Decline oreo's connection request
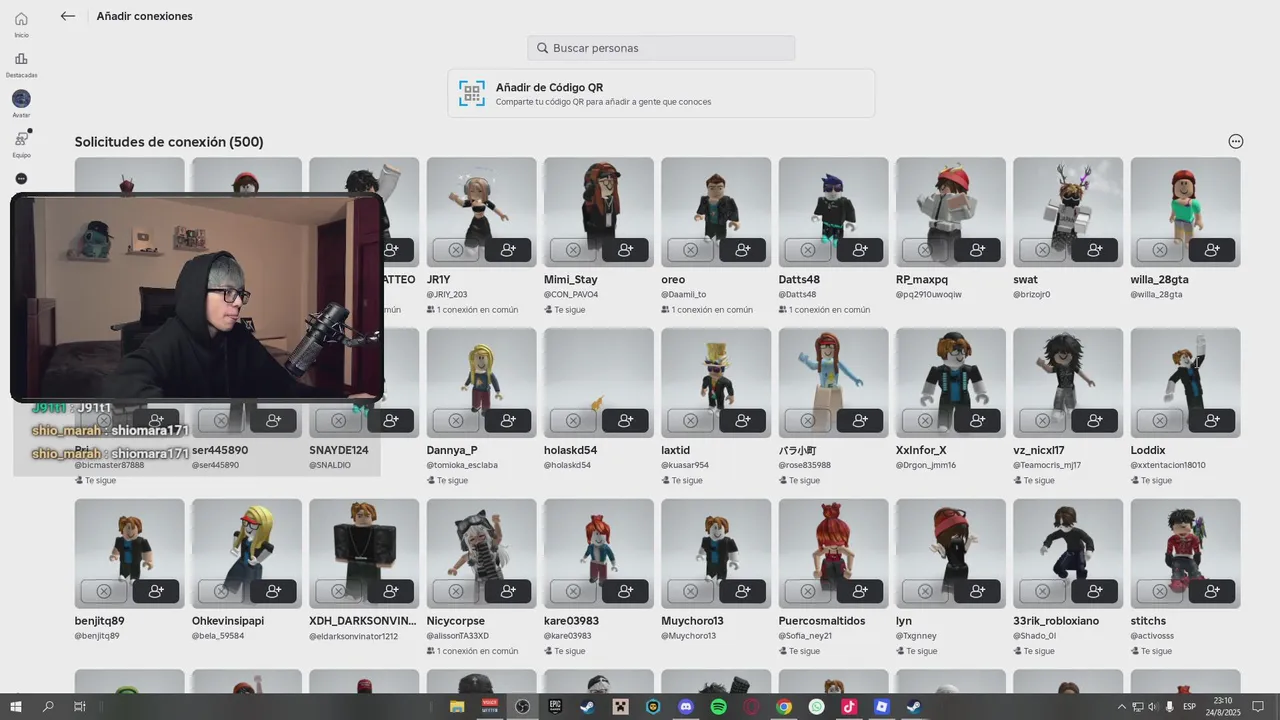1280x720 pixels. pyautogui.click(x=690, y=250)
